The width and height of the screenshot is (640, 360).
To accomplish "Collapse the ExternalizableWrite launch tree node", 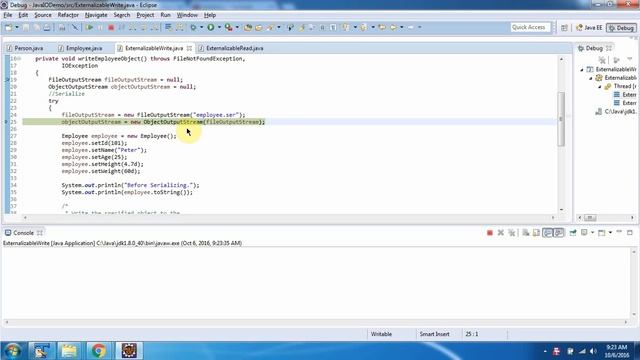I will click(582, 70).
